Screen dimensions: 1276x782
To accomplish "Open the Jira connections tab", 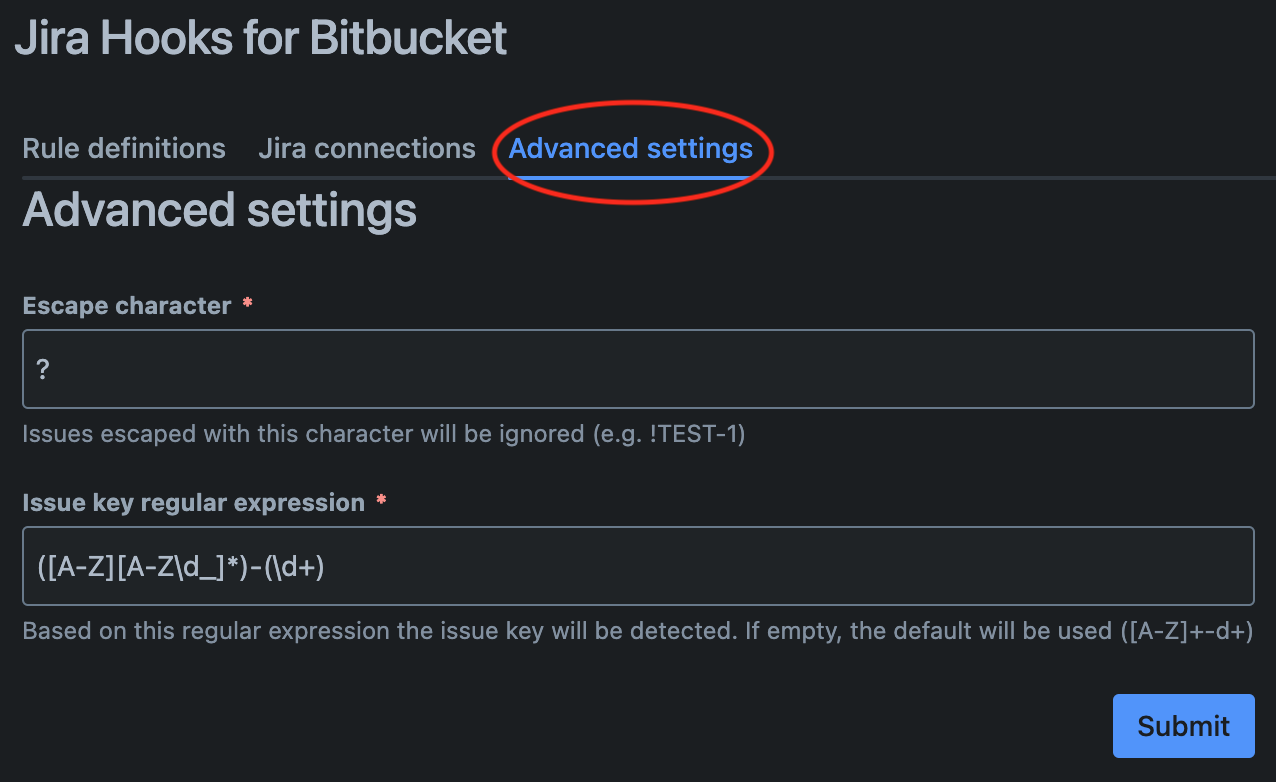I will click(367, 148).
